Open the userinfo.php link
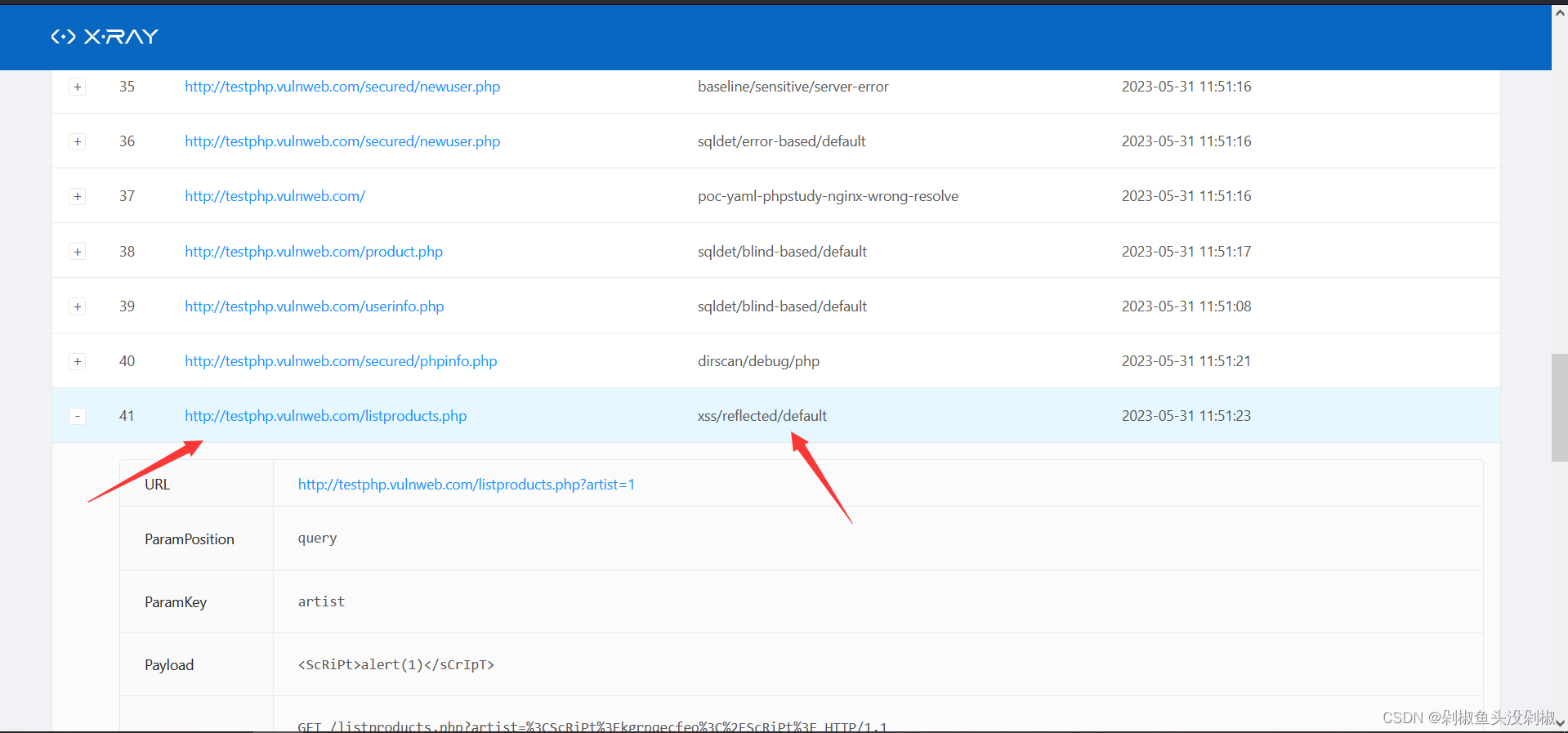The height and width of the screenshot is (733, 1568). [x=315, y=306]
